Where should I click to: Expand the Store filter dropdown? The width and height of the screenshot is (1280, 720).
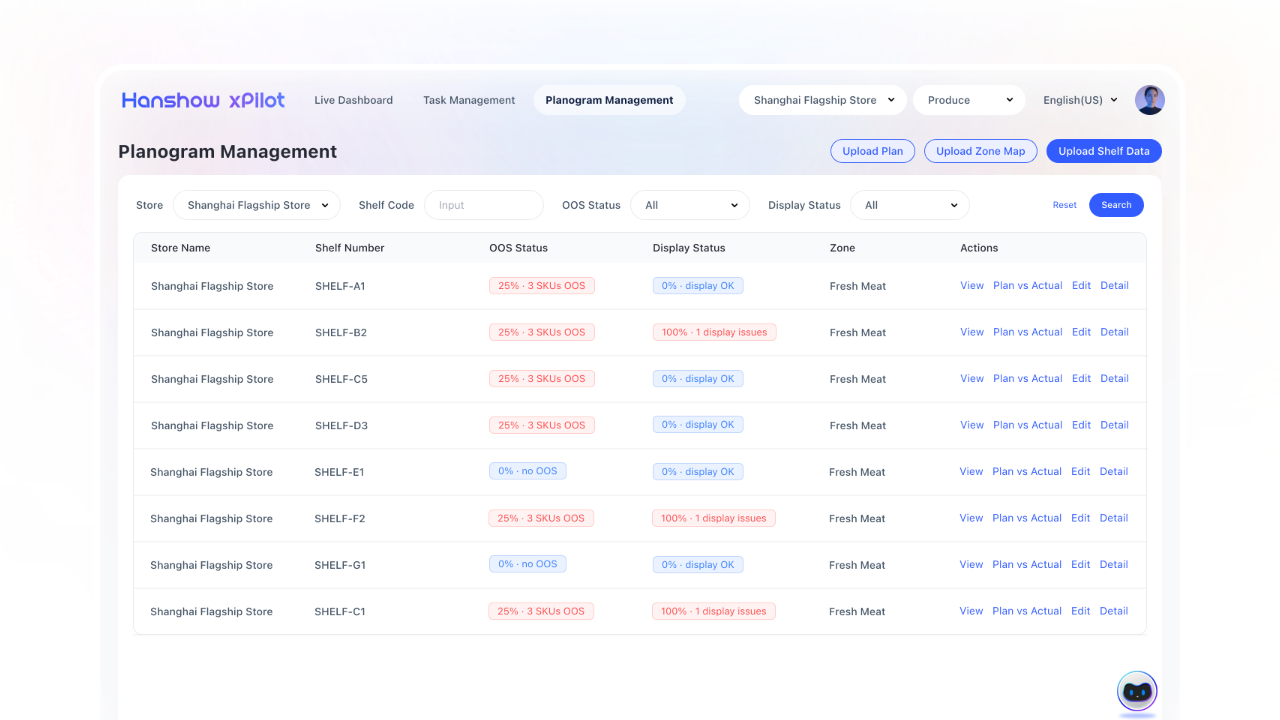point(257,205)
